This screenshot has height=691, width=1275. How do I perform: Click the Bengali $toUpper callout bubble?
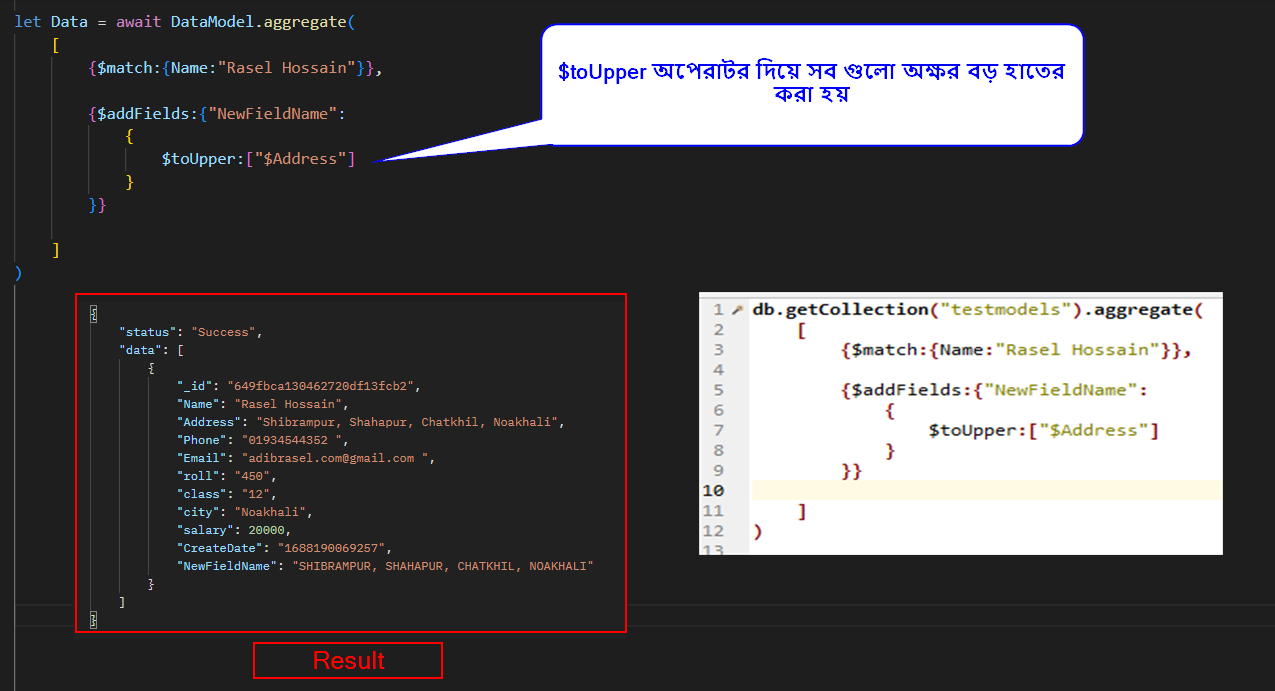click(x=812, y=84)
